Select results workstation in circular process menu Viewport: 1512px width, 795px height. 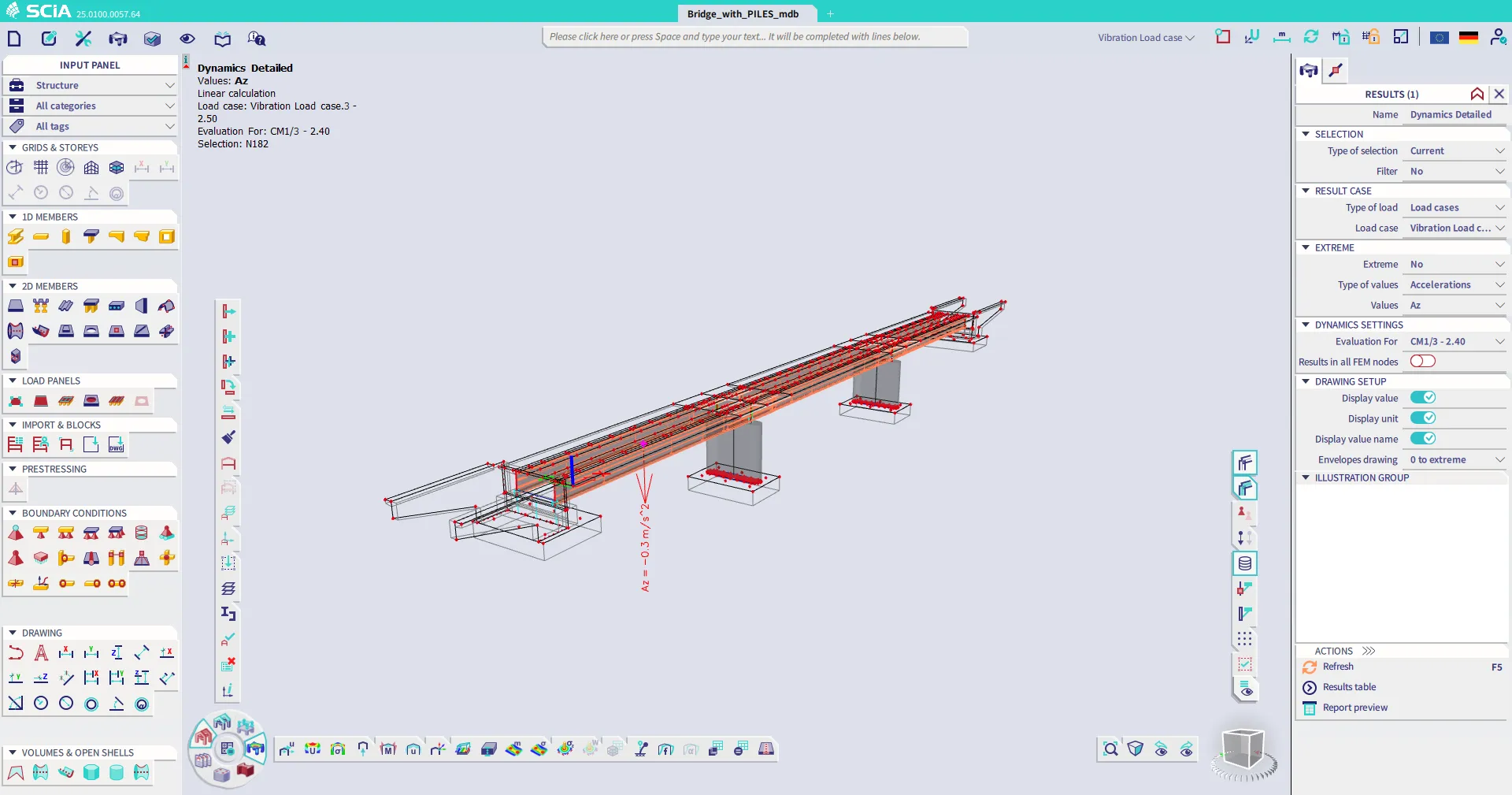click(255, 749)
